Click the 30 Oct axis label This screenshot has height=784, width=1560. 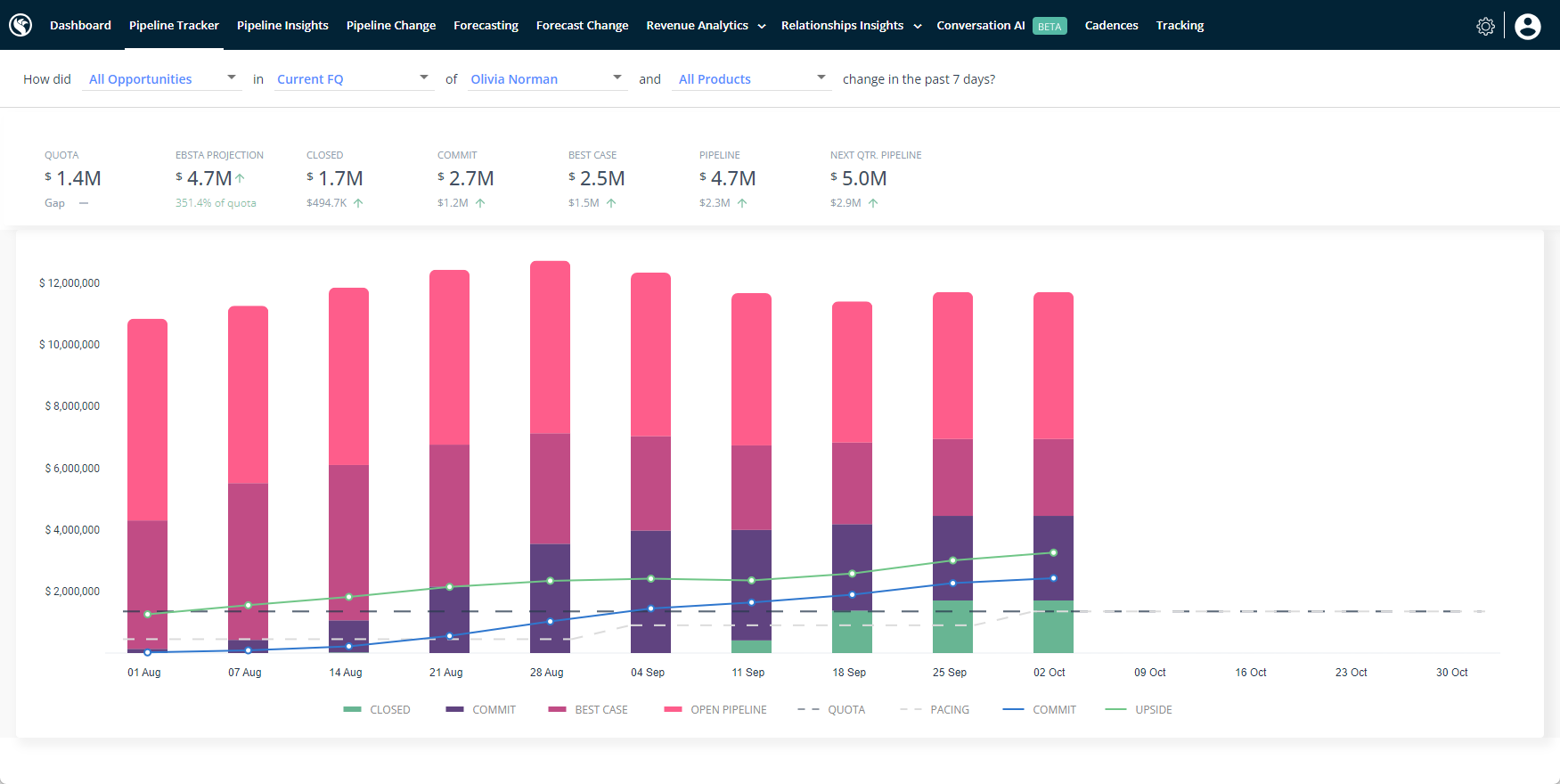pos(1451,673)
